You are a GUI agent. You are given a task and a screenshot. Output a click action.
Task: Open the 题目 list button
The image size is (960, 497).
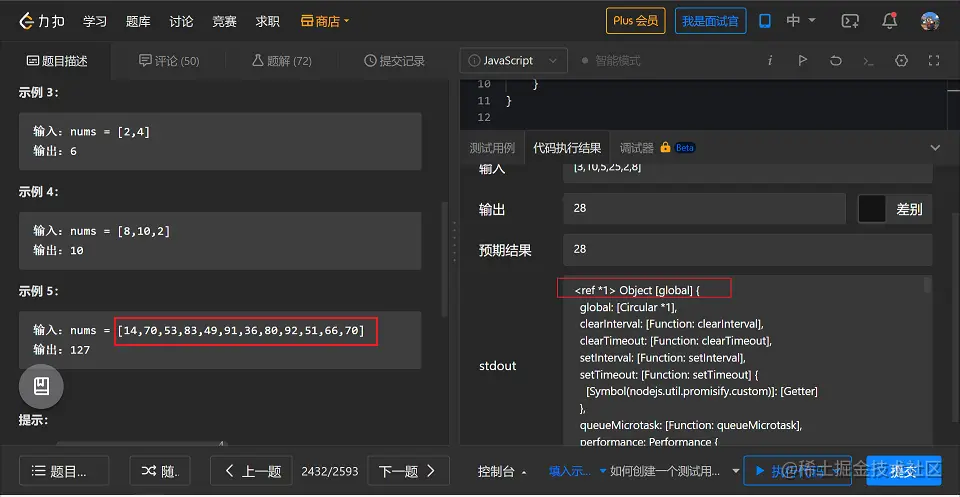pos(64,471)
